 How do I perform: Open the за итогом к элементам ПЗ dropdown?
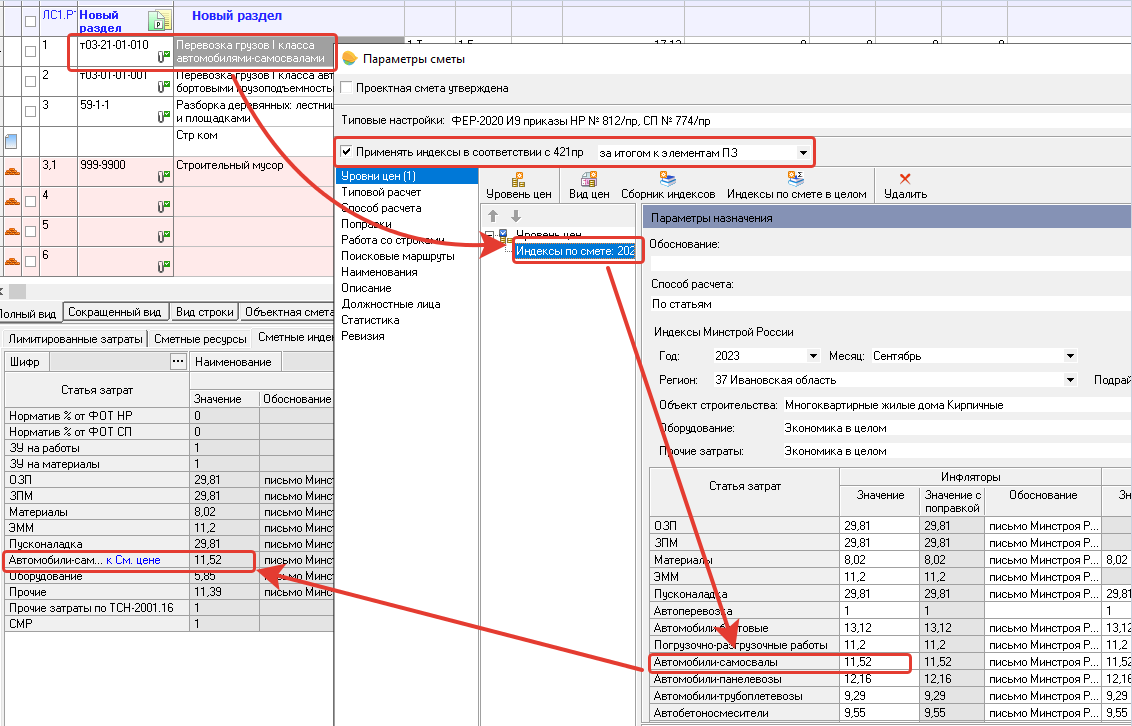tap(803, 153)
